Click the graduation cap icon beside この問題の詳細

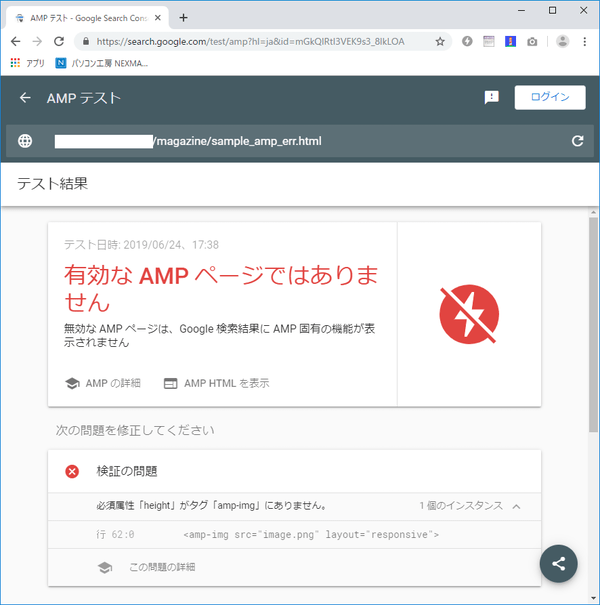105,567
